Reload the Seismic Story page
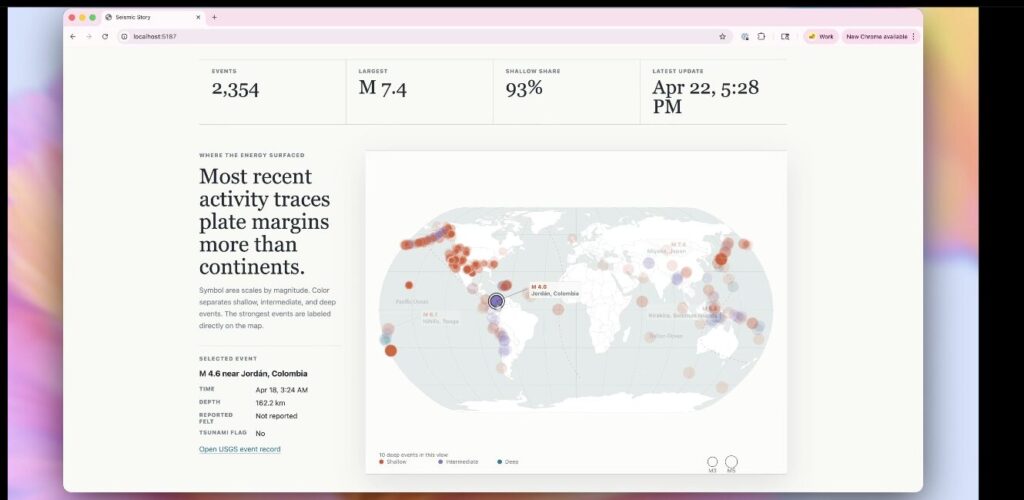Screen dimensions: 1024x500 (x=105, y=36)
